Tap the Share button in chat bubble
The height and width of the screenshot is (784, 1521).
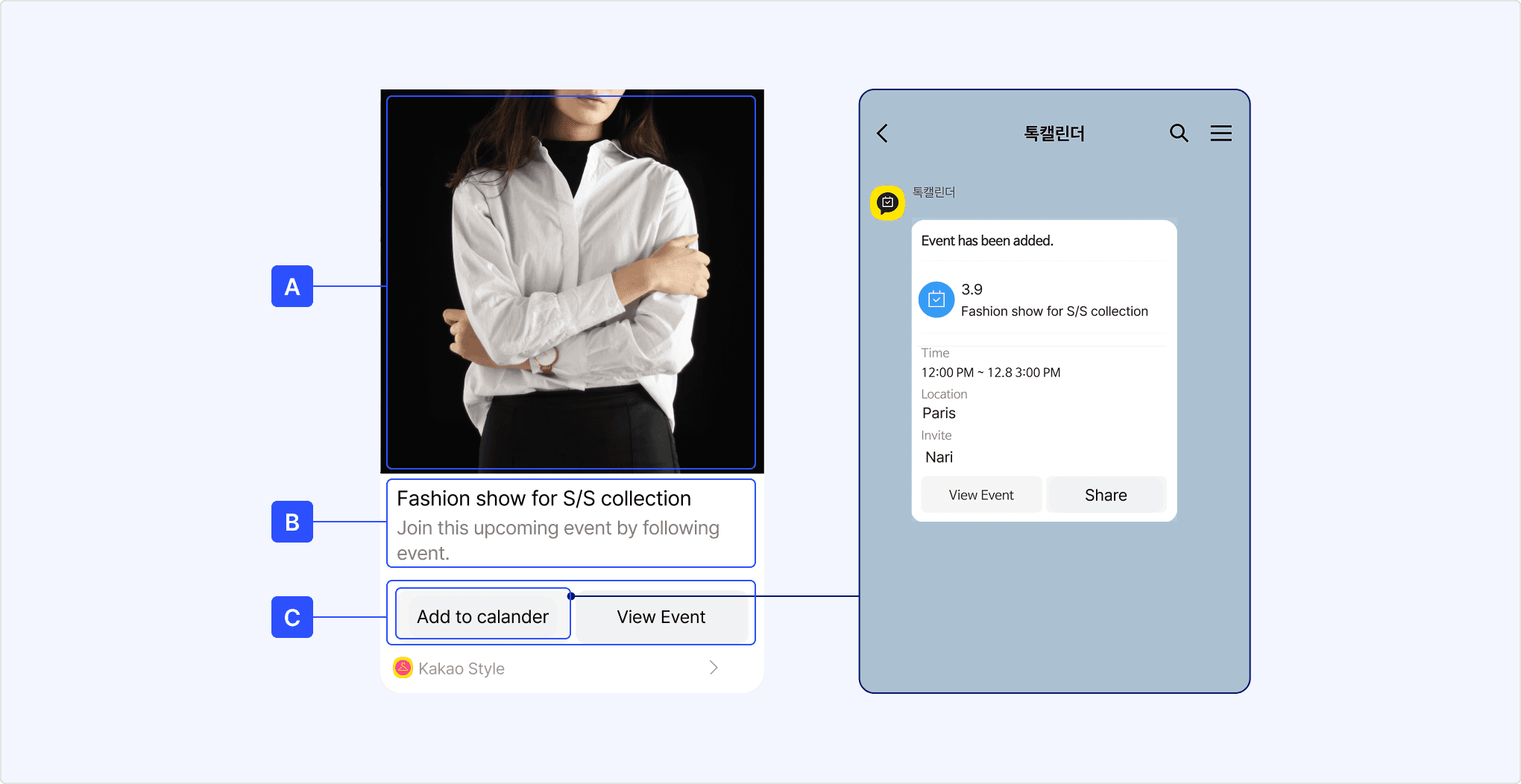point(1105,496)
